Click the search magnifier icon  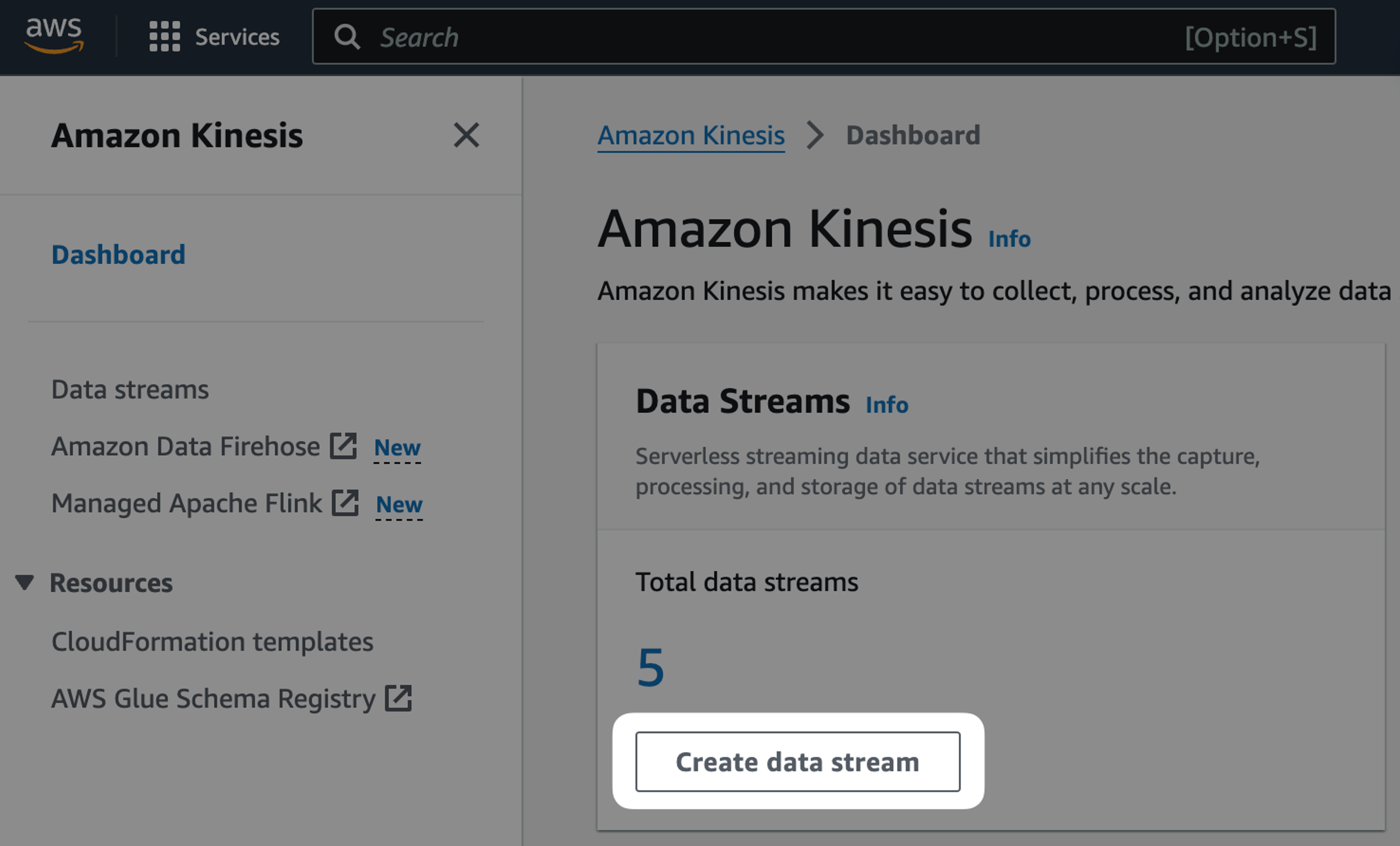click(x=347, y=37)
